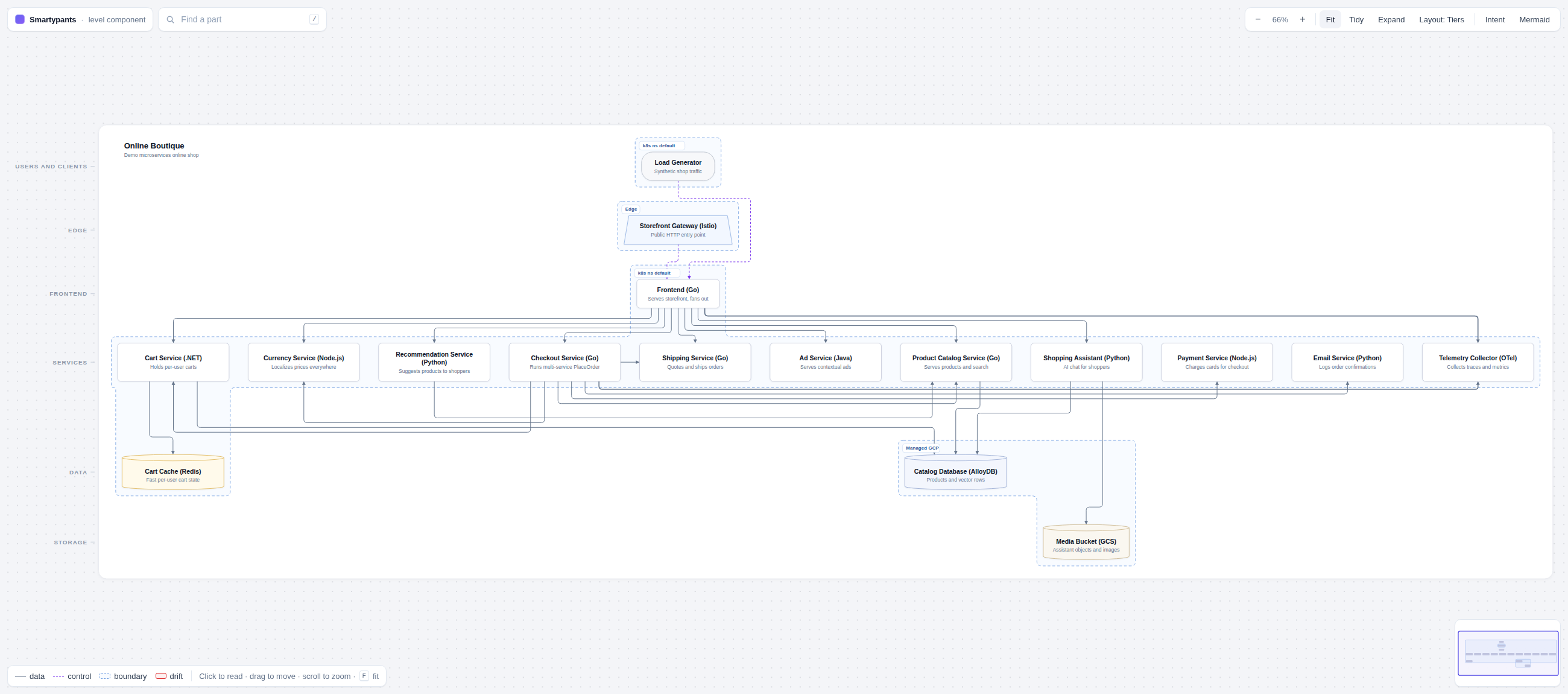Click the zoom in plus button

(x=1302, y=19)
